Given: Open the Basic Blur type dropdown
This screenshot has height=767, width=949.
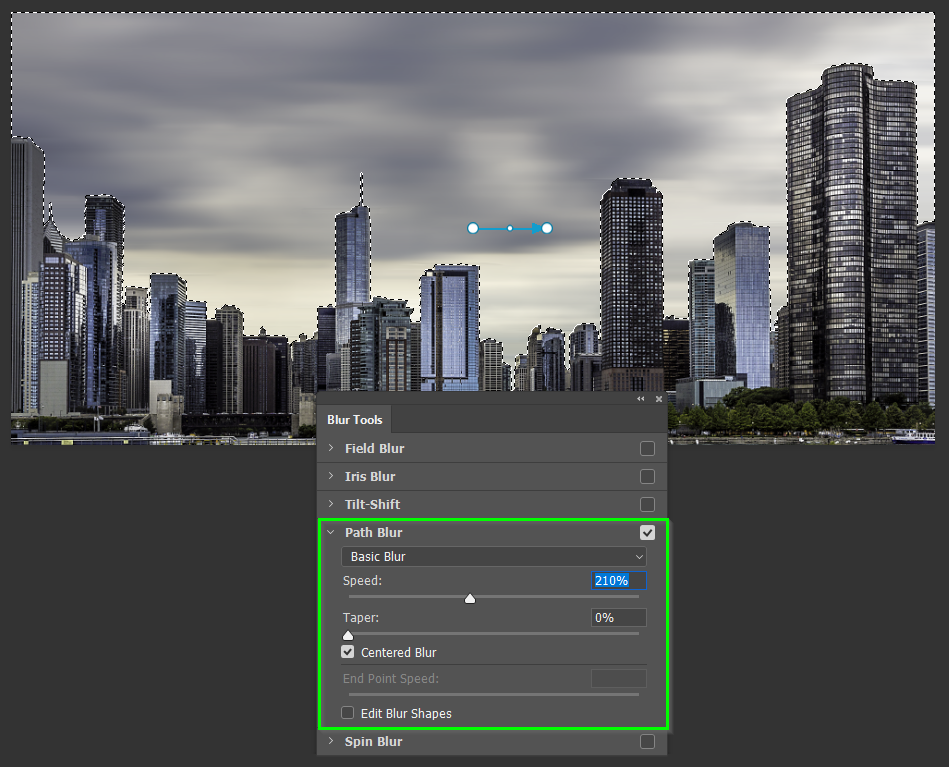Looking at the screenshot, I should (494, 556).
